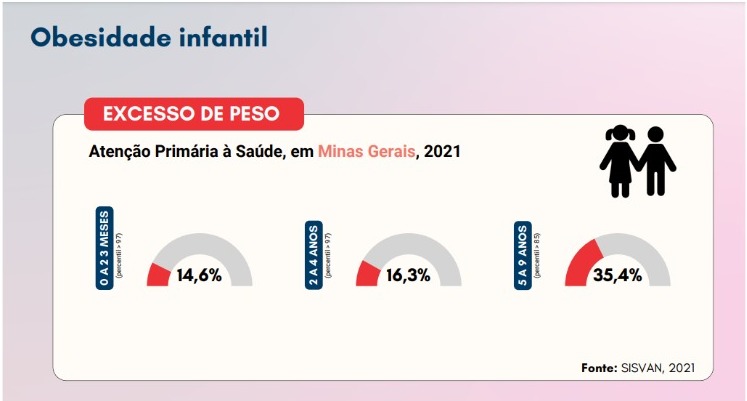Click the girl figure in the children icon
This screenshot has height=401, width=747.
[620, 160]
